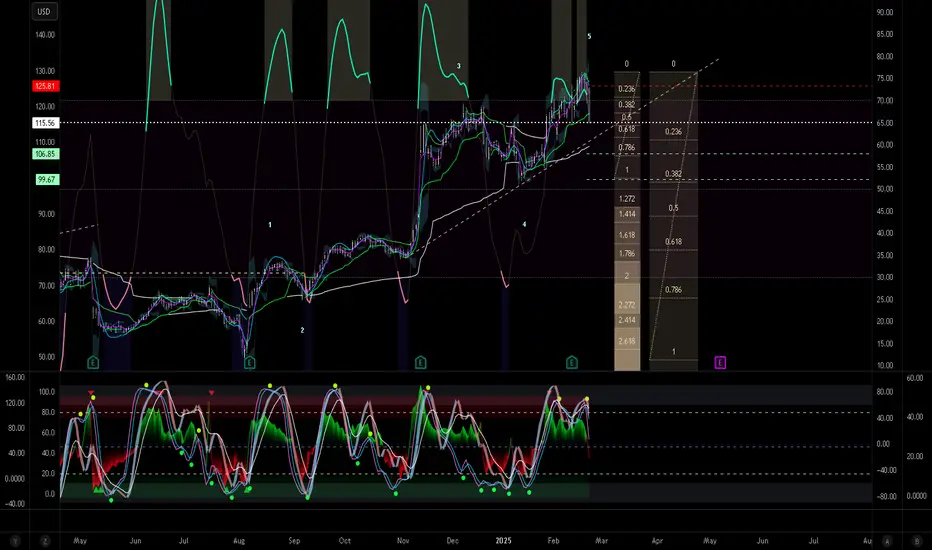932x550 pixels.
Task: Select the white 115.56 price label
Action: click(x=45, y=123)
